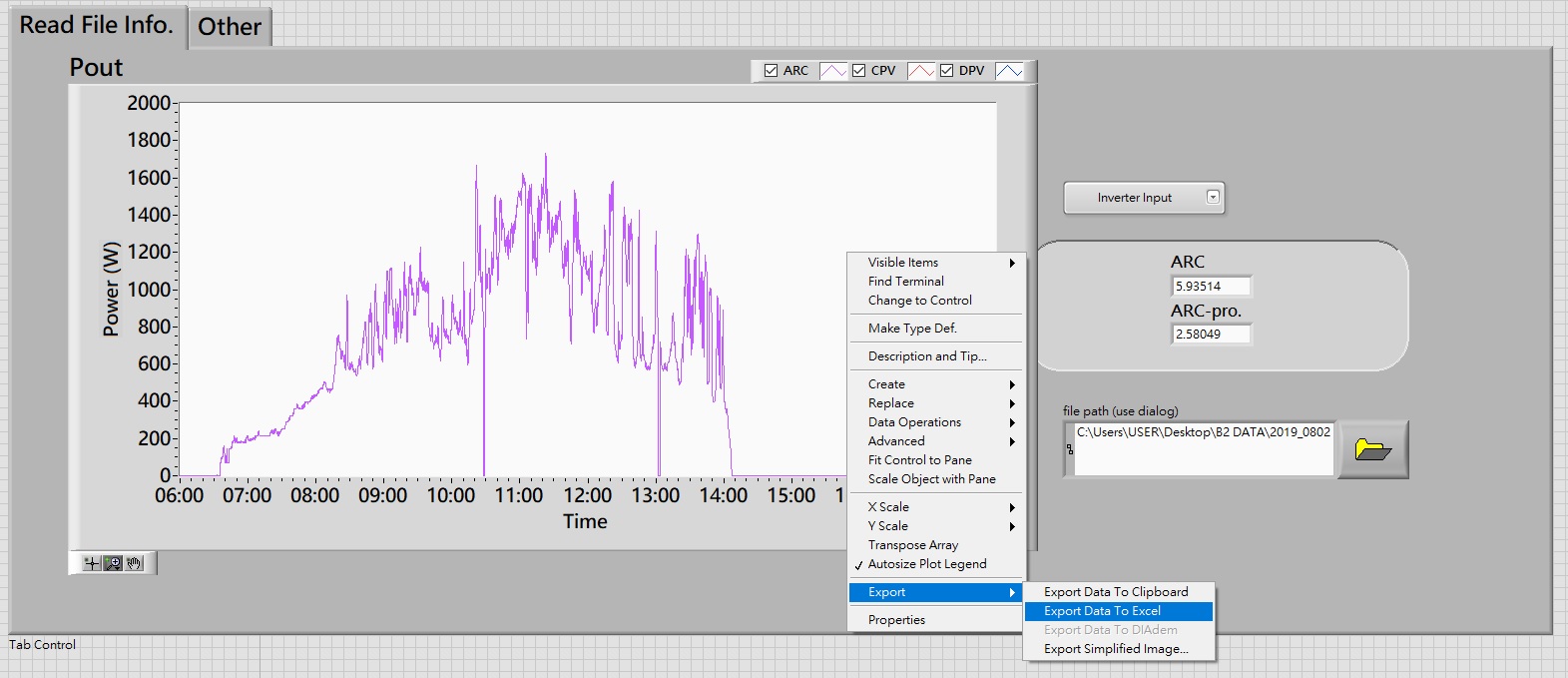
Task: Expand the Visible Items submenu
Action: coord(936,263)
